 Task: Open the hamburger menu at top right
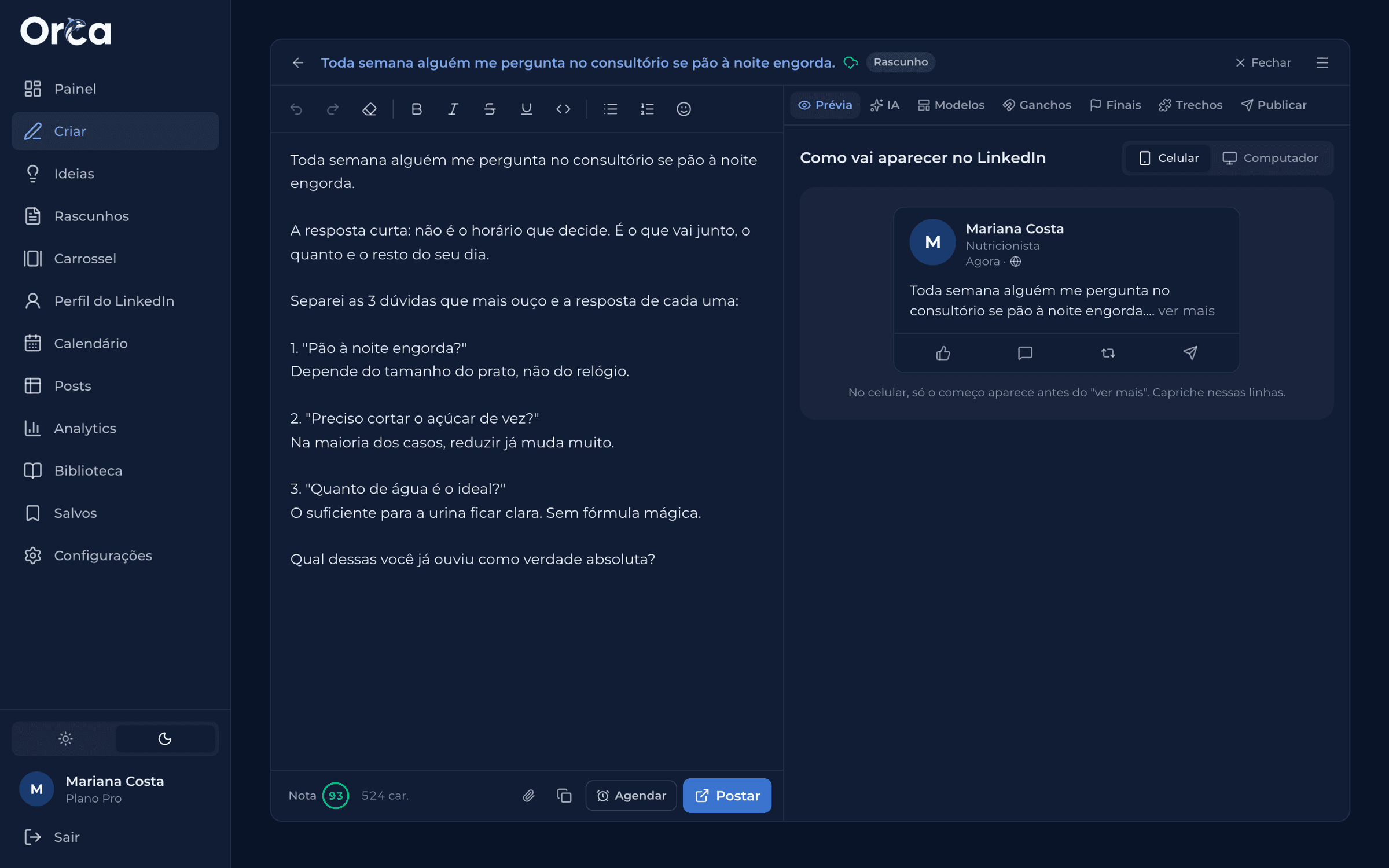[x=1322, y=62]
